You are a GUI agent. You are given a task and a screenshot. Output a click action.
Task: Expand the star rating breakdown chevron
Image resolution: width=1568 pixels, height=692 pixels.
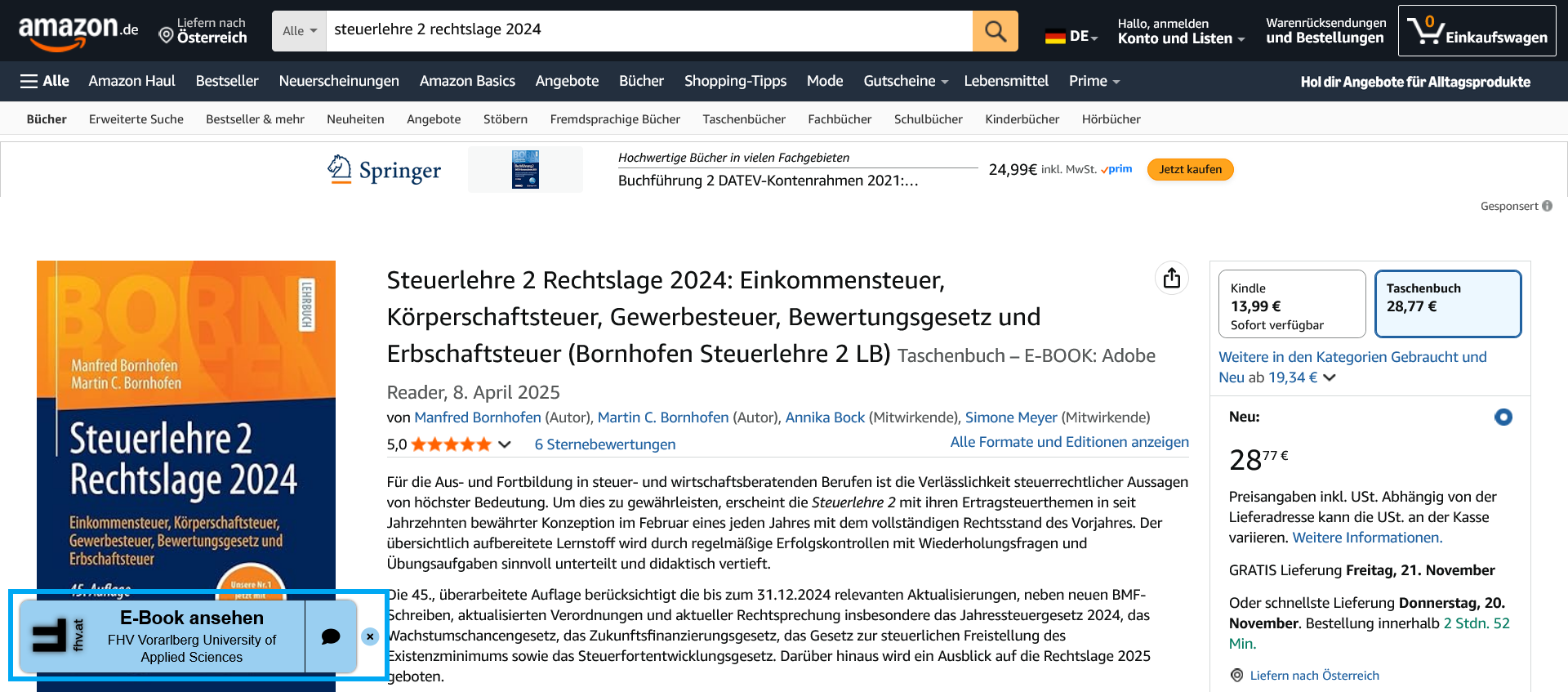coord(505,444)
